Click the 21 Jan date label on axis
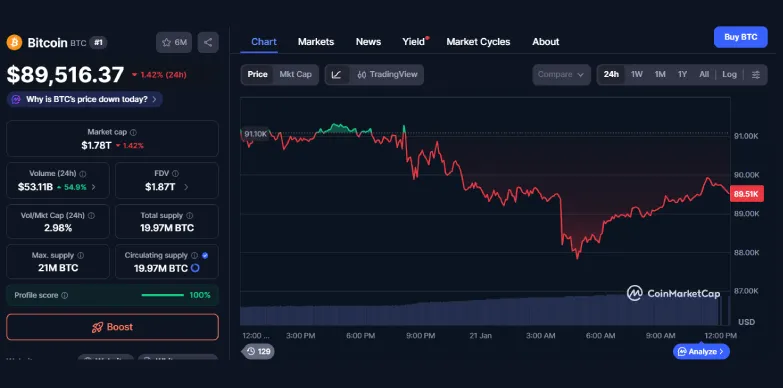 click(x=480, y=336)
